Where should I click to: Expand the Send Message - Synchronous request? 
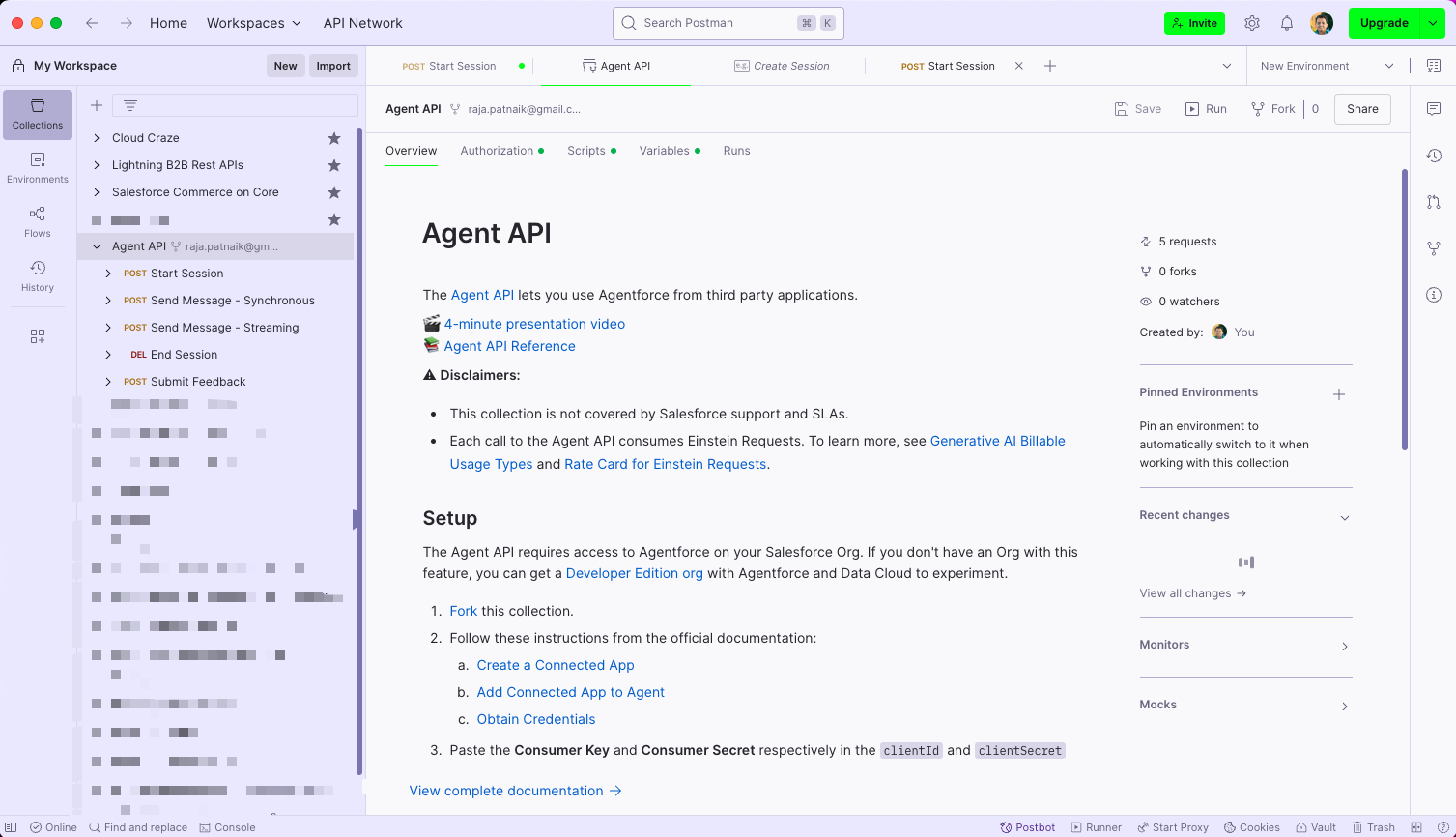click(x=108, y=301)
